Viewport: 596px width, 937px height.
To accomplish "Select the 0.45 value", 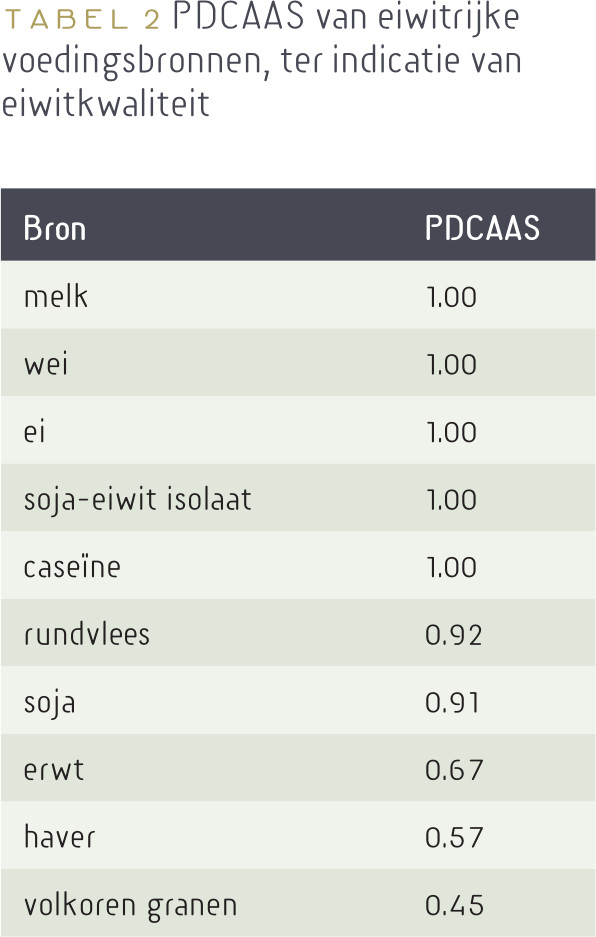I will pos(454,905).
